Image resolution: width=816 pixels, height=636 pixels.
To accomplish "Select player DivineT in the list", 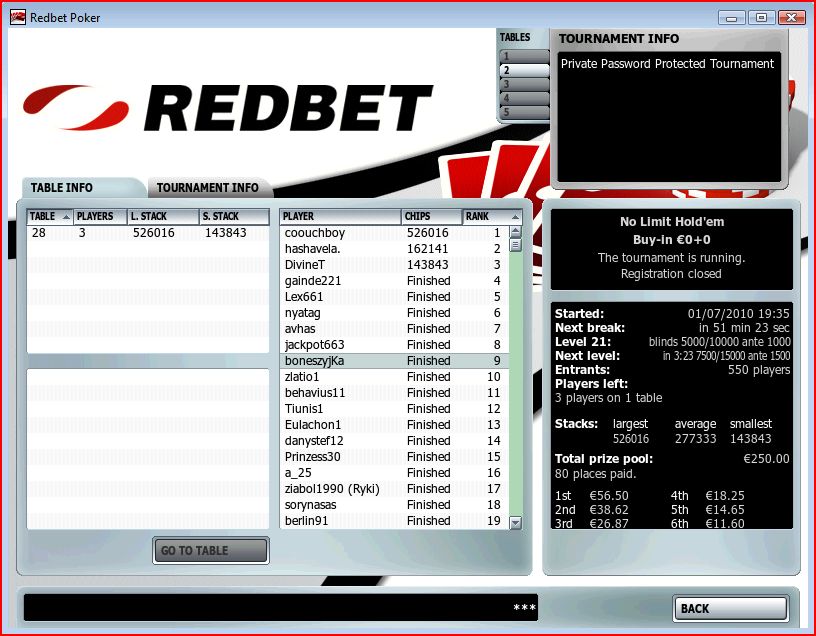I will pyautogui.click(x=394, y=265).
